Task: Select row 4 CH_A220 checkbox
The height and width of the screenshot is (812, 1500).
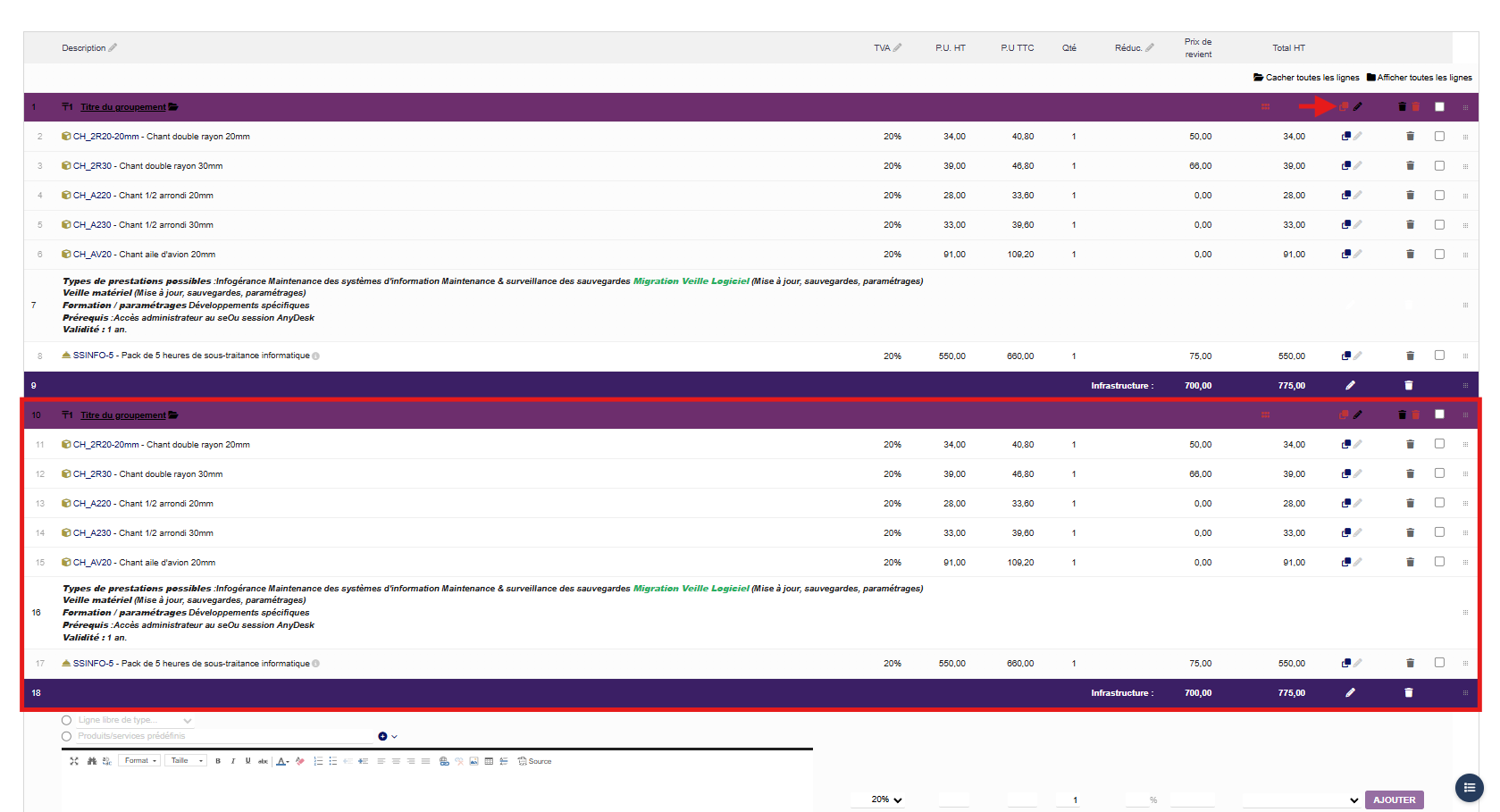Action: point(1439,195)
